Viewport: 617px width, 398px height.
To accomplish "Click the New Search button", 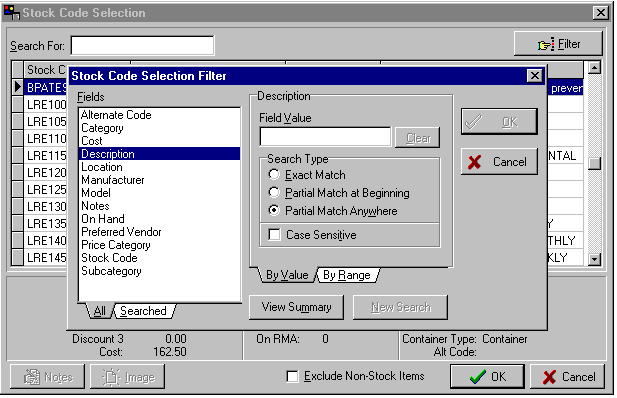I will tap(400, 307).
